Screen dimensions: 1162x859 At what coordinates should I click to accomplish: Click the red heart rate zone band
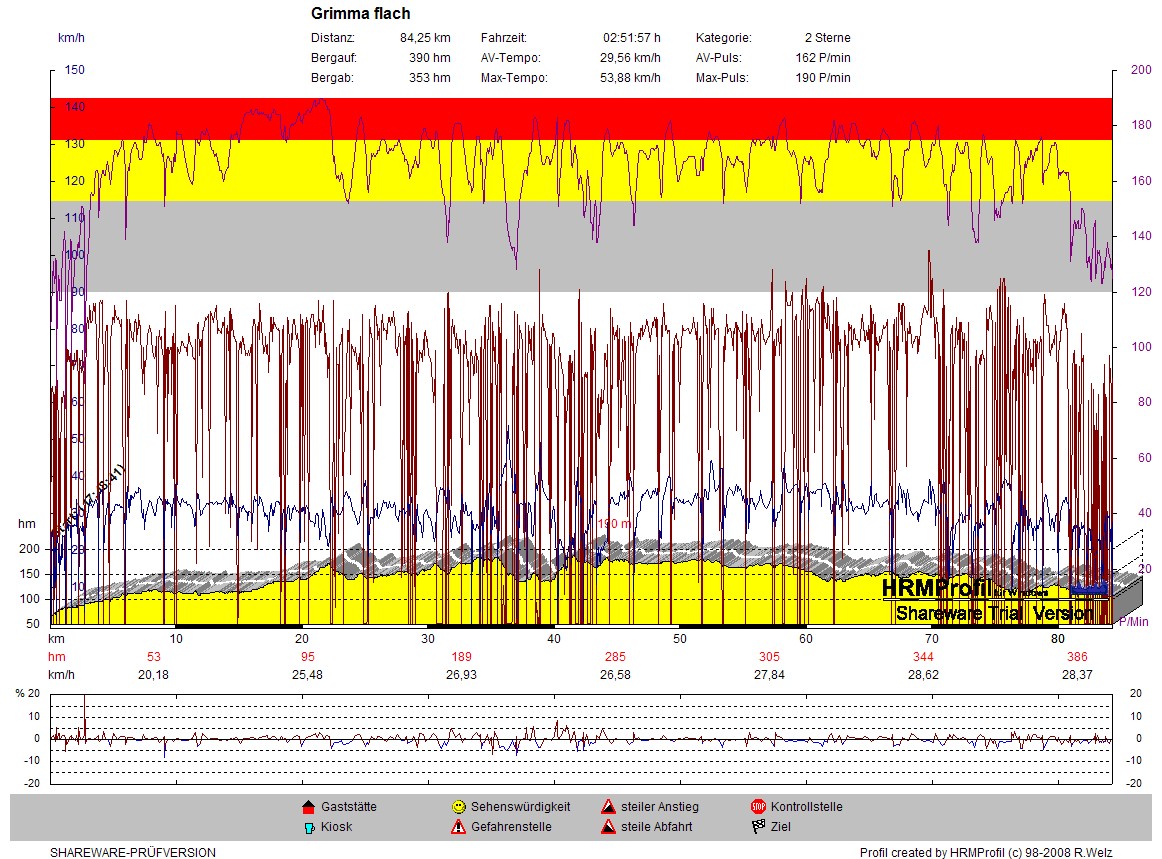point(580,118)
